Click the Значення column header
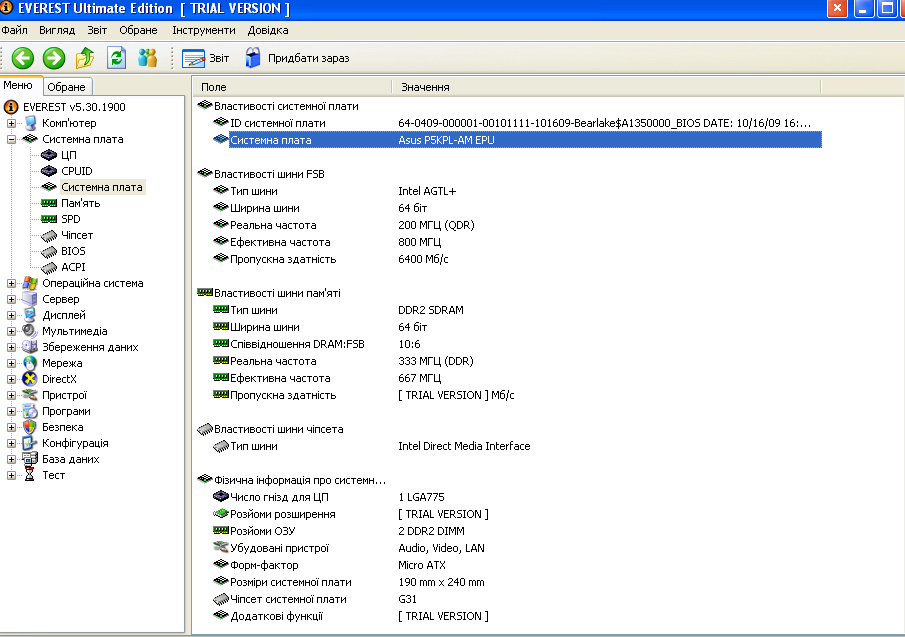The width and height of the screenshot is (905, 637). [x=606, y=87]
